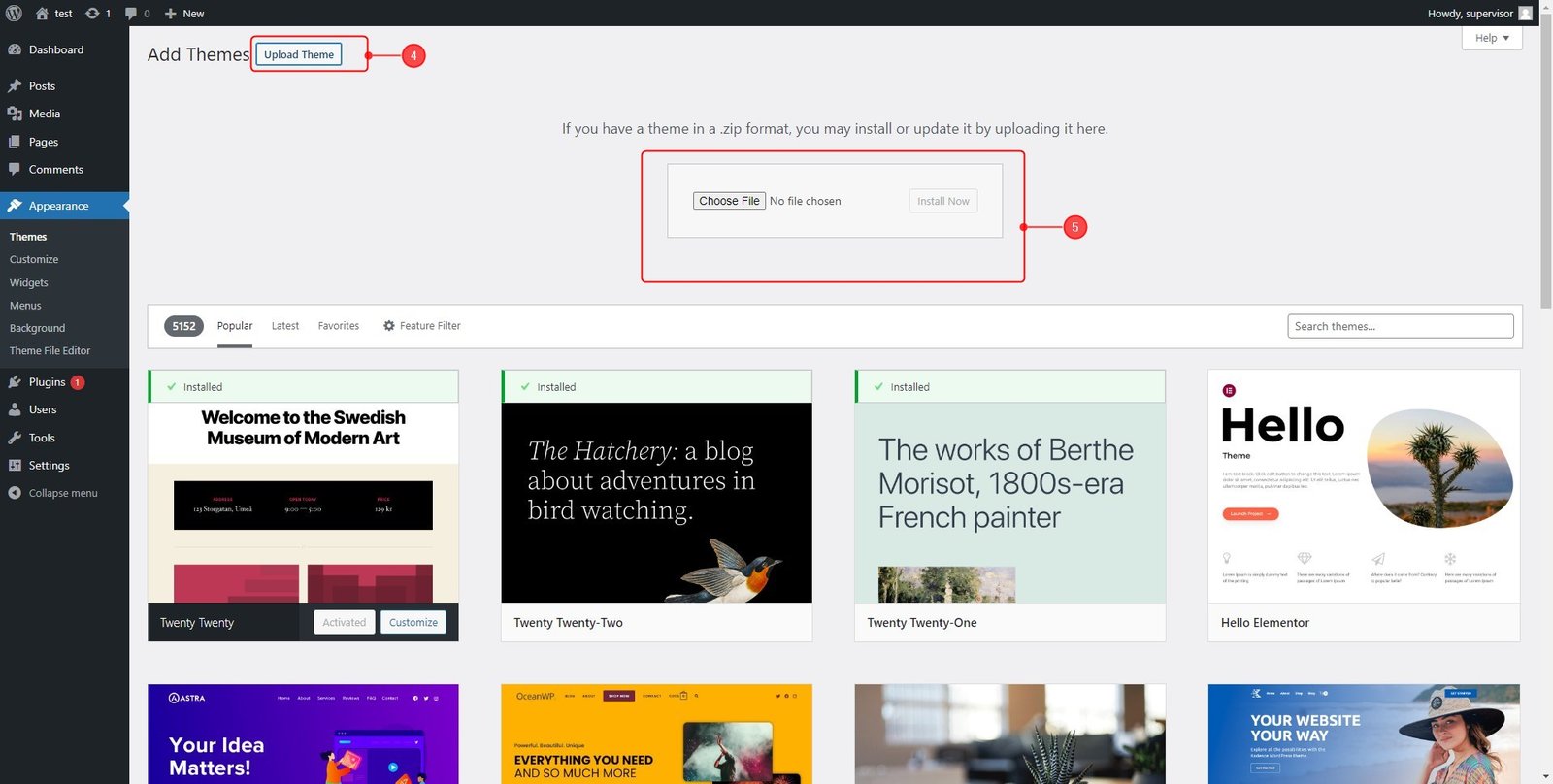Click the Settings sliders icon
This screenshot has width=1553, height=784.
click(x=15, y=465)
